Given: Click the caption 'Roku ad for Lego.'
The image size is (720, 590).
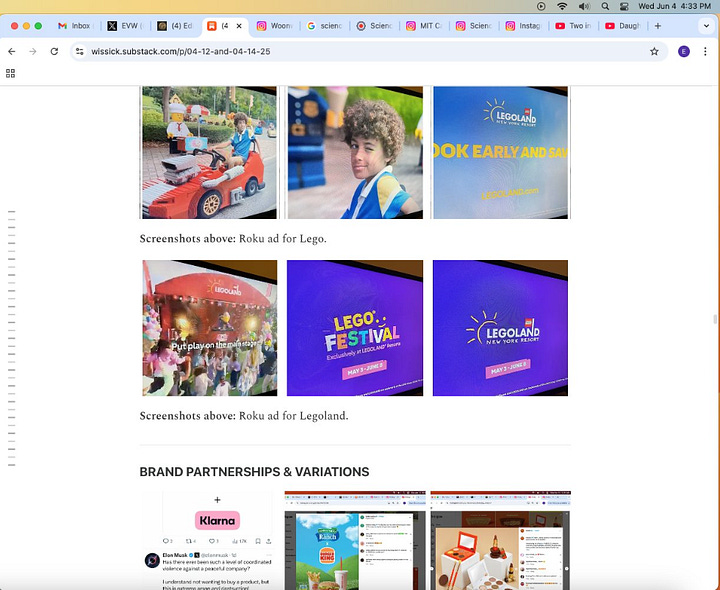Looking at the screenshot, I should point(283,239).
